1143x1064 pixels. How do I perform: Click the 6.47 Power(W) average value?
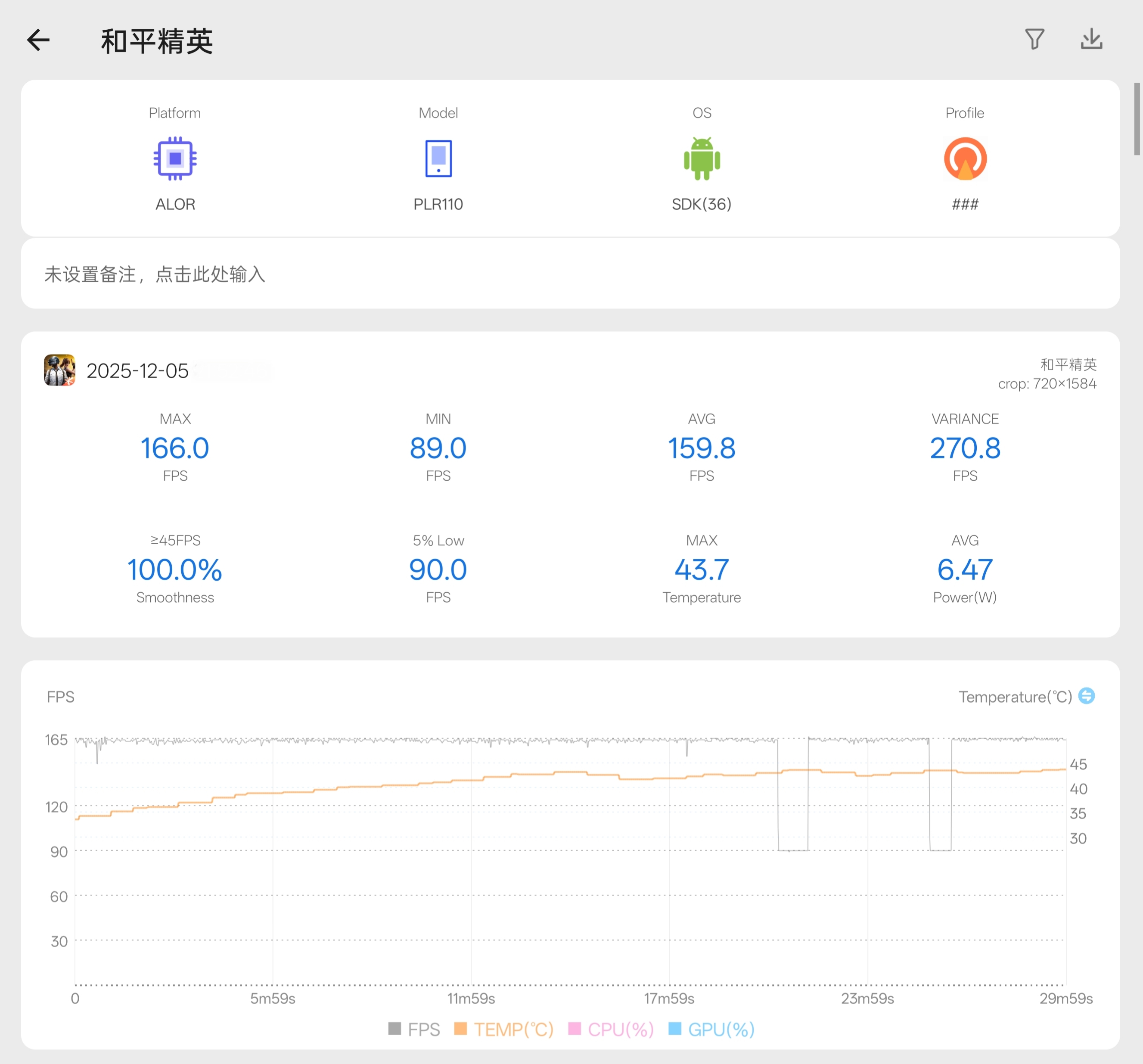coord(965,569)
